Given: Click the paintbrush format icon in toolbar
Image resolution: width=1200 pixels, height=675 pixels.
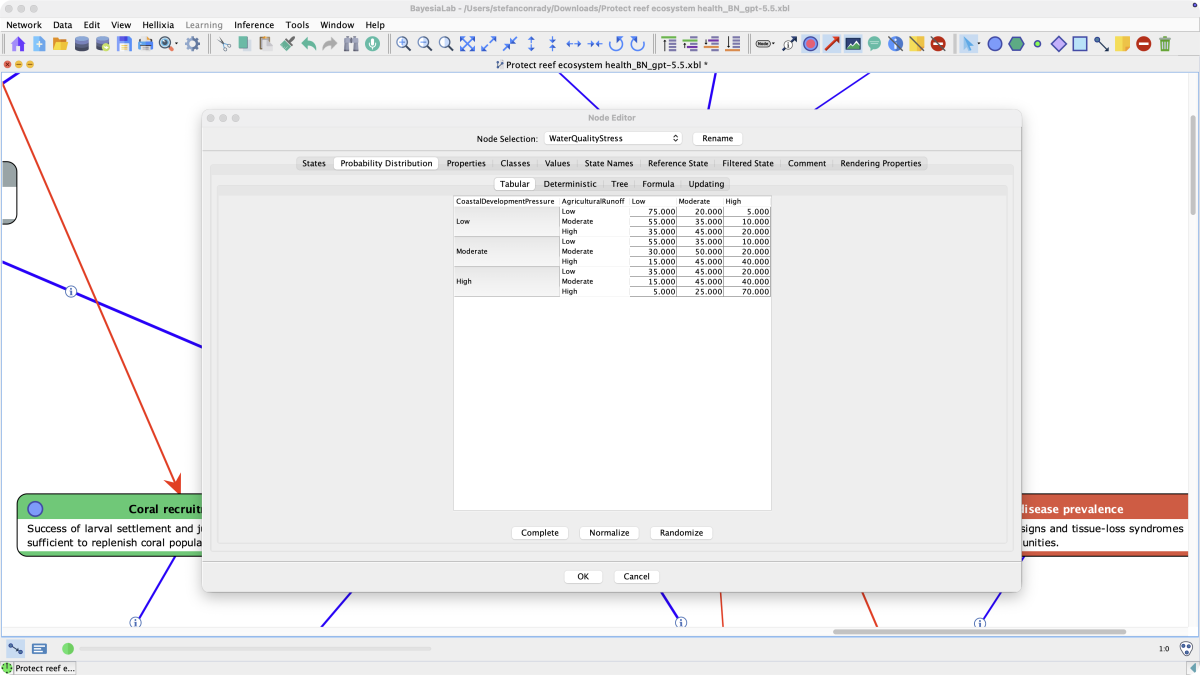Looking at the screenshot, I should 288,44.
